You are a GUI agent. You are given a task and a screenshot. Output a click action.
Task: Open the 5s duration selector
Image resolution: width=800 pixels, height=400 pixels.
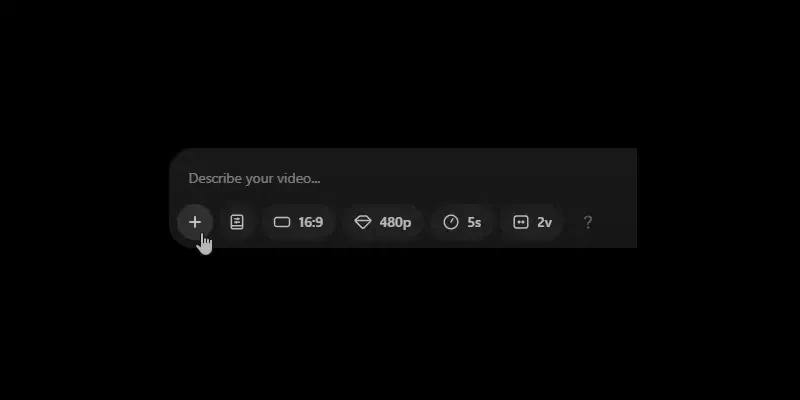click(x=462, y=222)
